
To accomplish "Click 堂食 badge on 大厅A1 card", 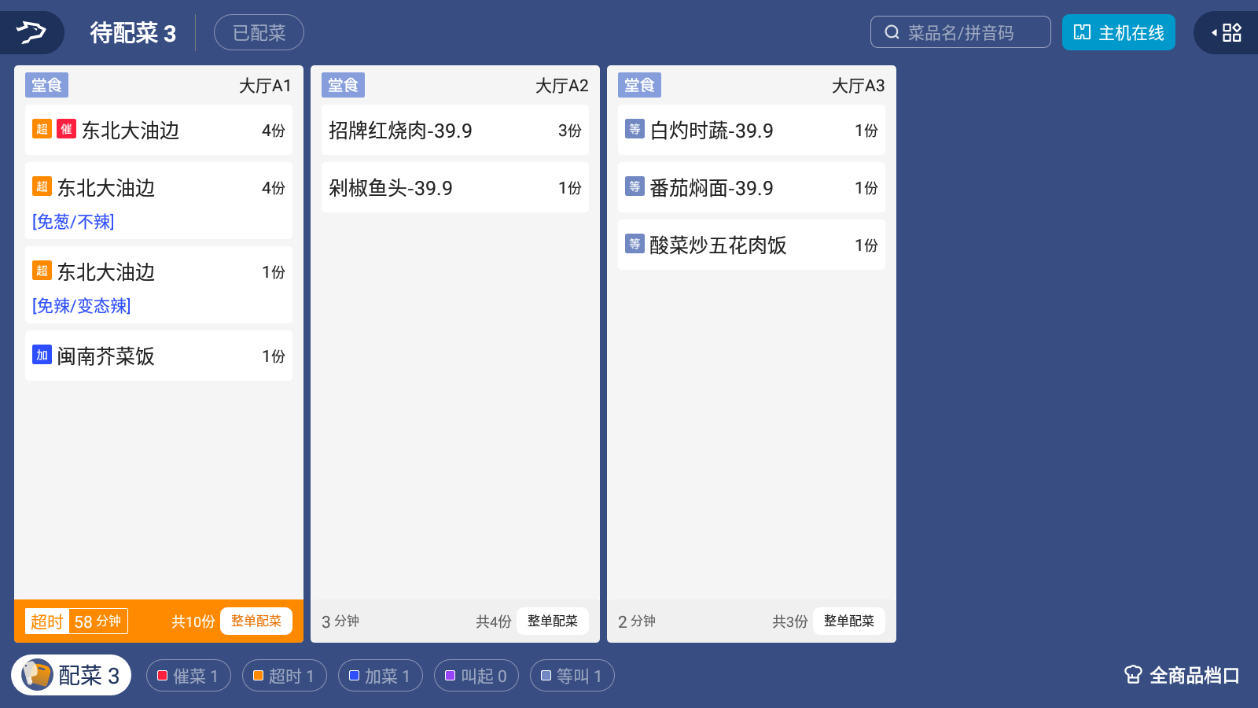I will coord(47,85).
